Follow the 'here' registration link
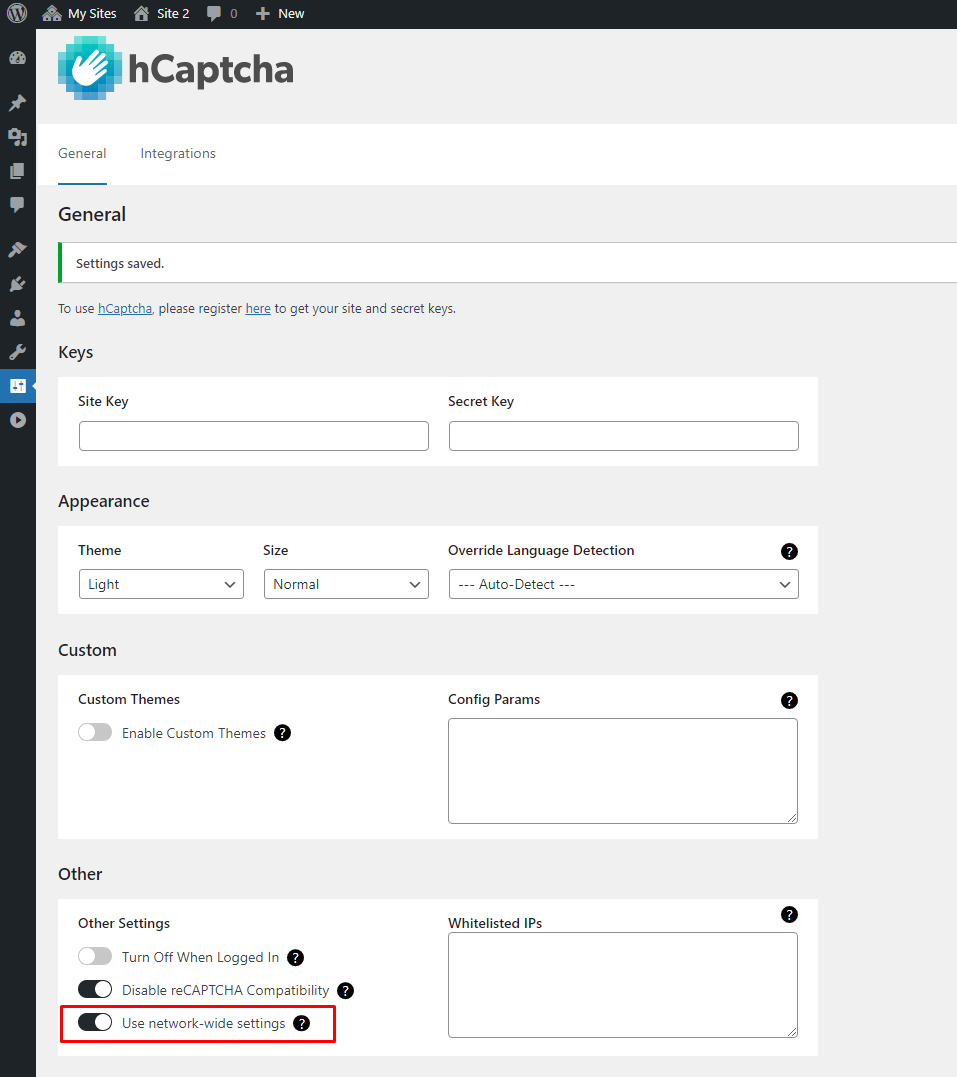The height and width of the screenshot is (1077, 957). (258, 308)
